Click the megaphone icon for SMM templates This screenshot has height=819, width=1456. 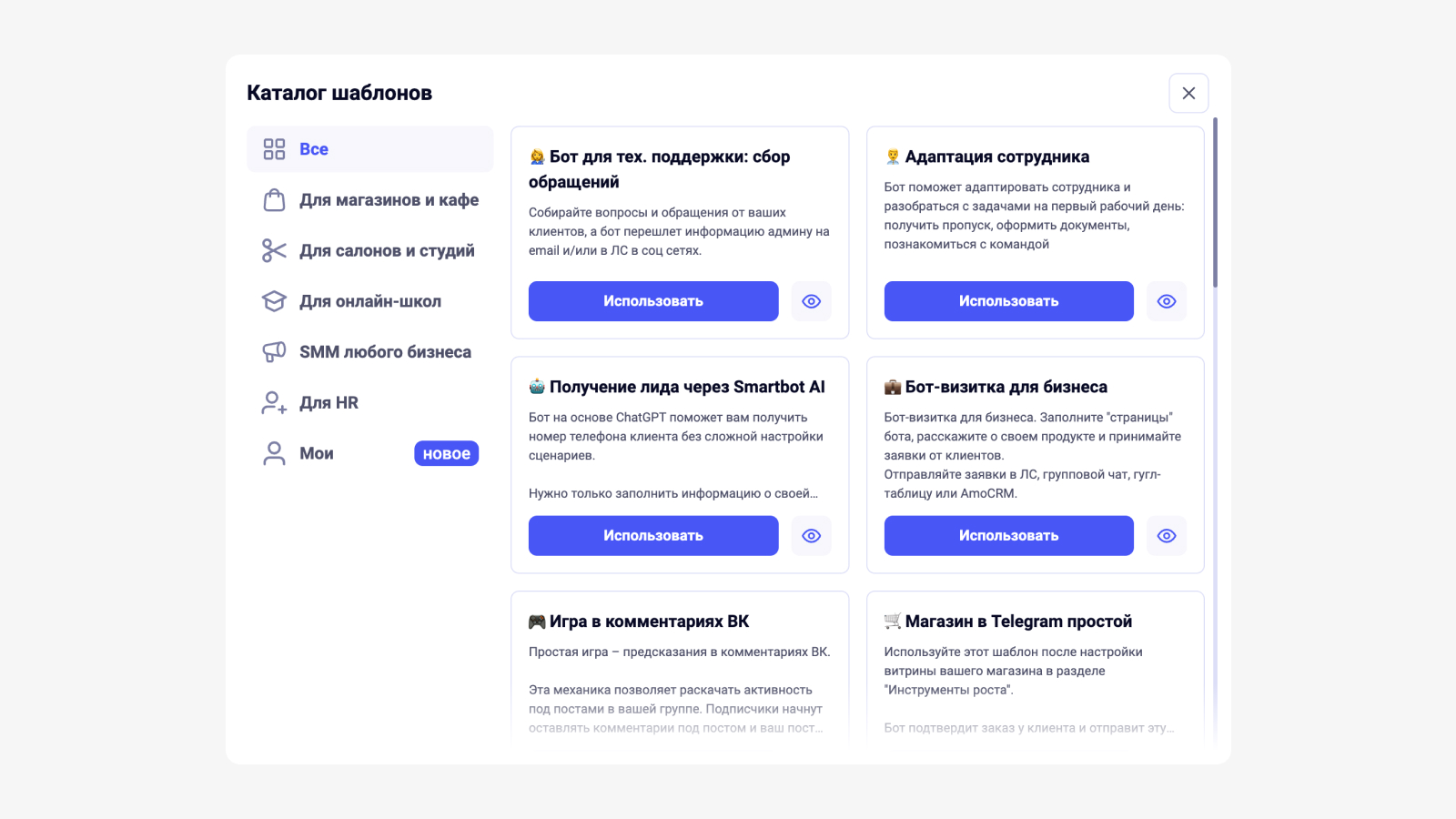(x=274, y=352)
